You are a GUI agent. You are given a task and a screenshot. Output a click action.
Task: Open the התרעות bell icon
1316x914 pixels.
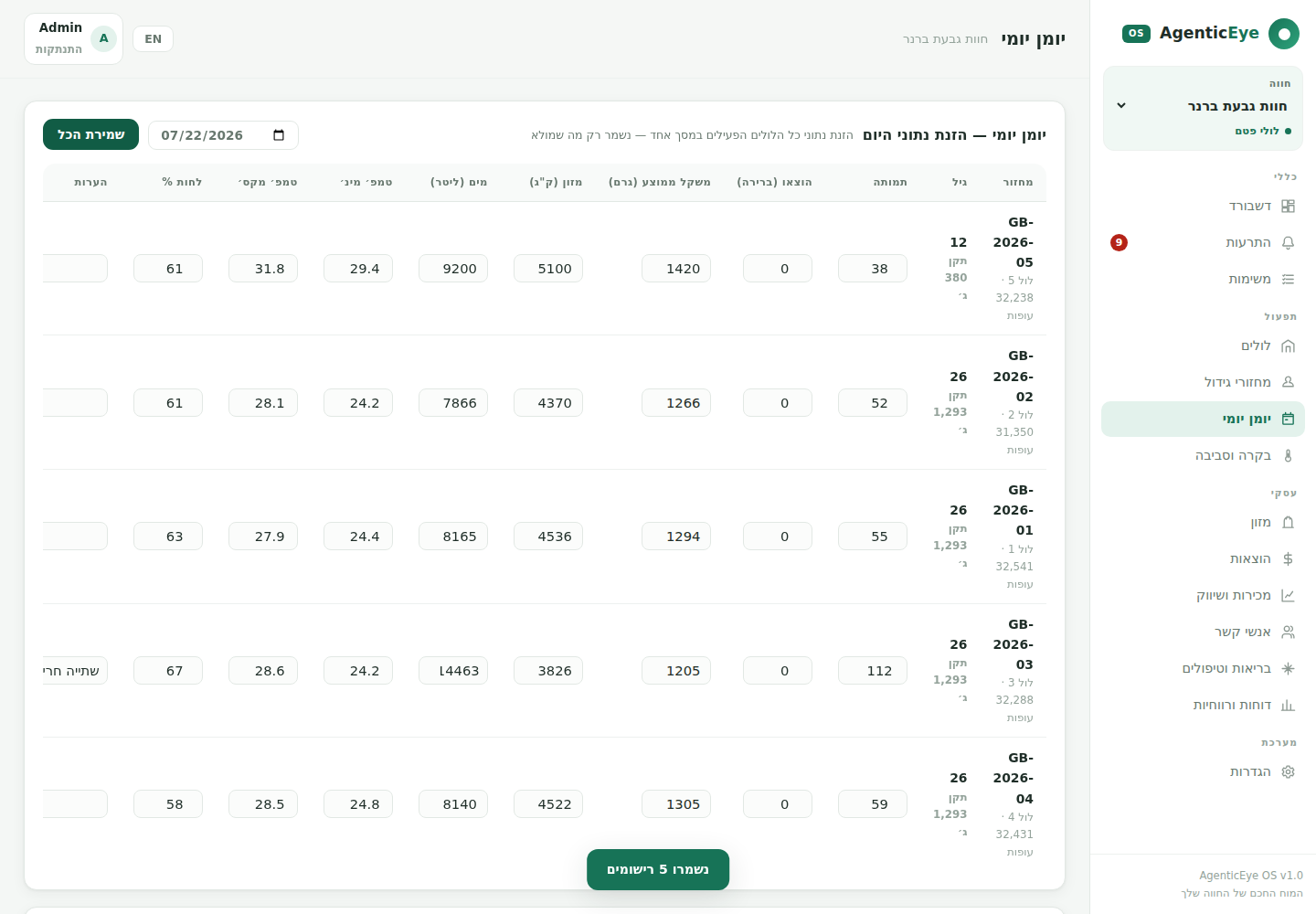[1288, 243]
